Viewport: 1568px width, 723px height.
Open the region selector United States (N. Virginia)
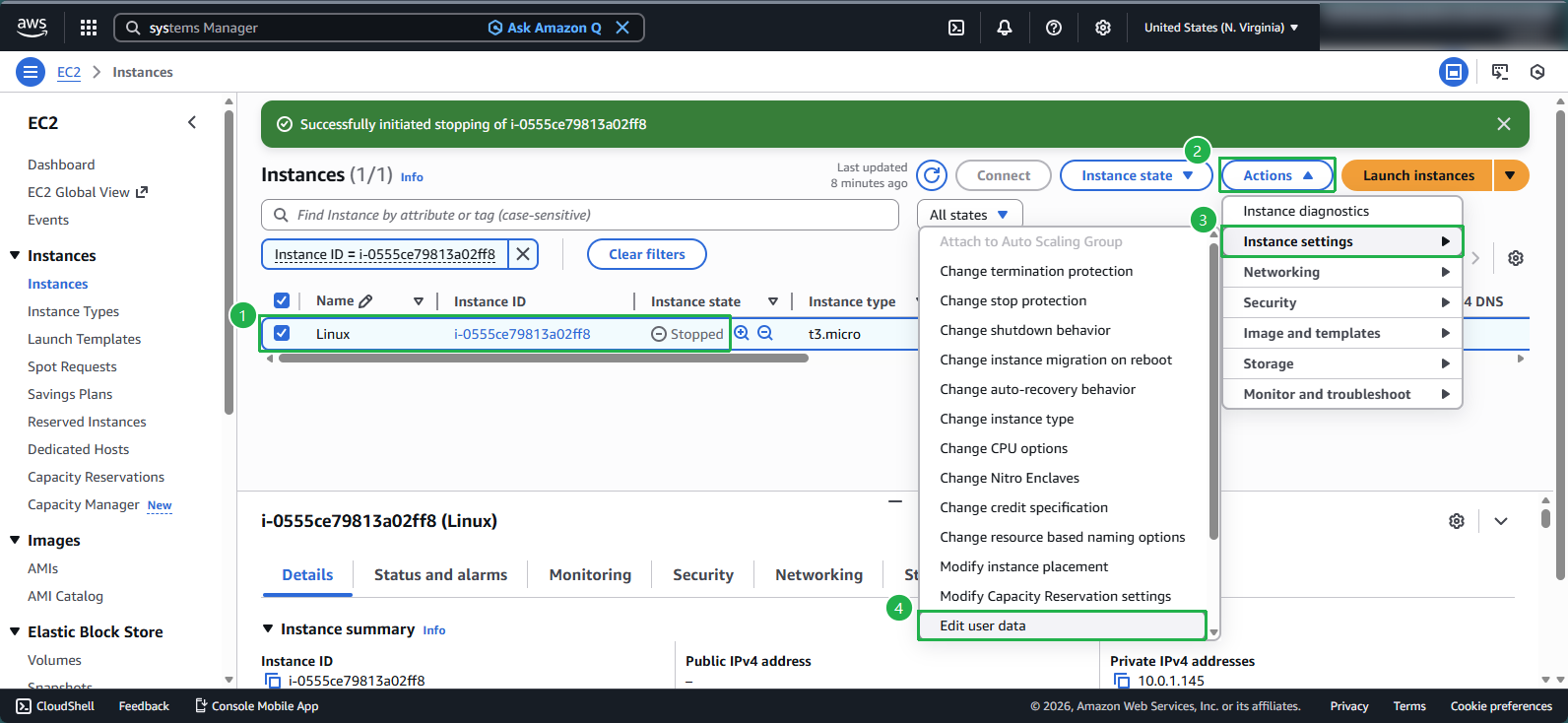coord(1221,28)
